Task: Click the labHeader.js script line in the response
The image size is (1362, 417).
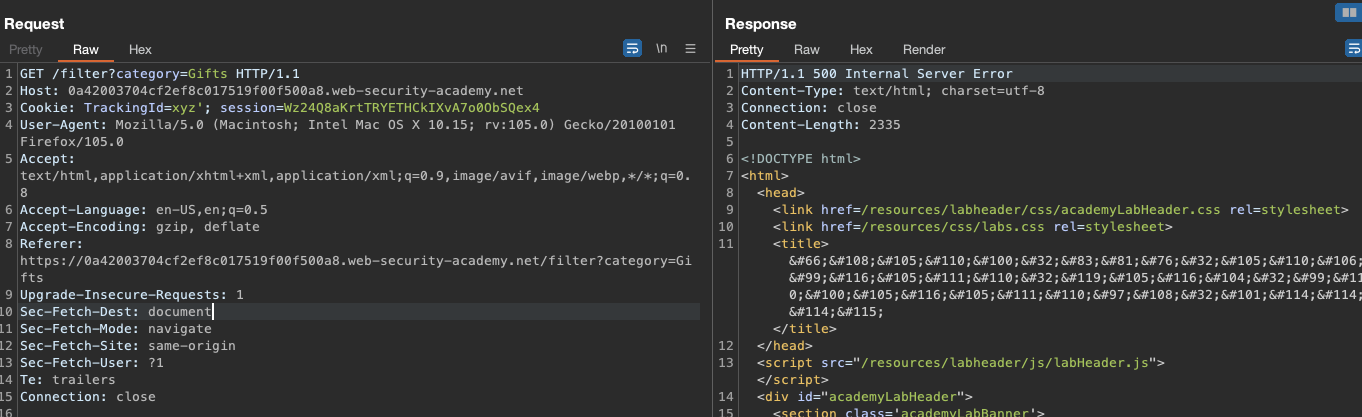Action: coord(961,362)
